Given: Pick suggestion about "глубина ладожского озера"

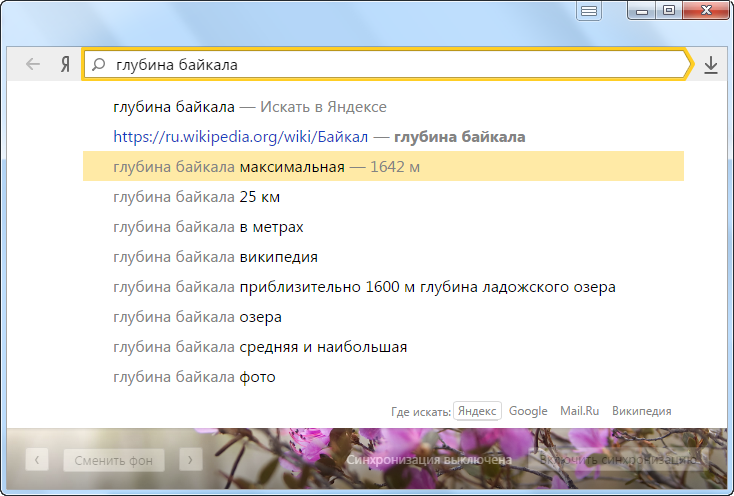Looking at the screenshot, I should (x=383, y=286).
